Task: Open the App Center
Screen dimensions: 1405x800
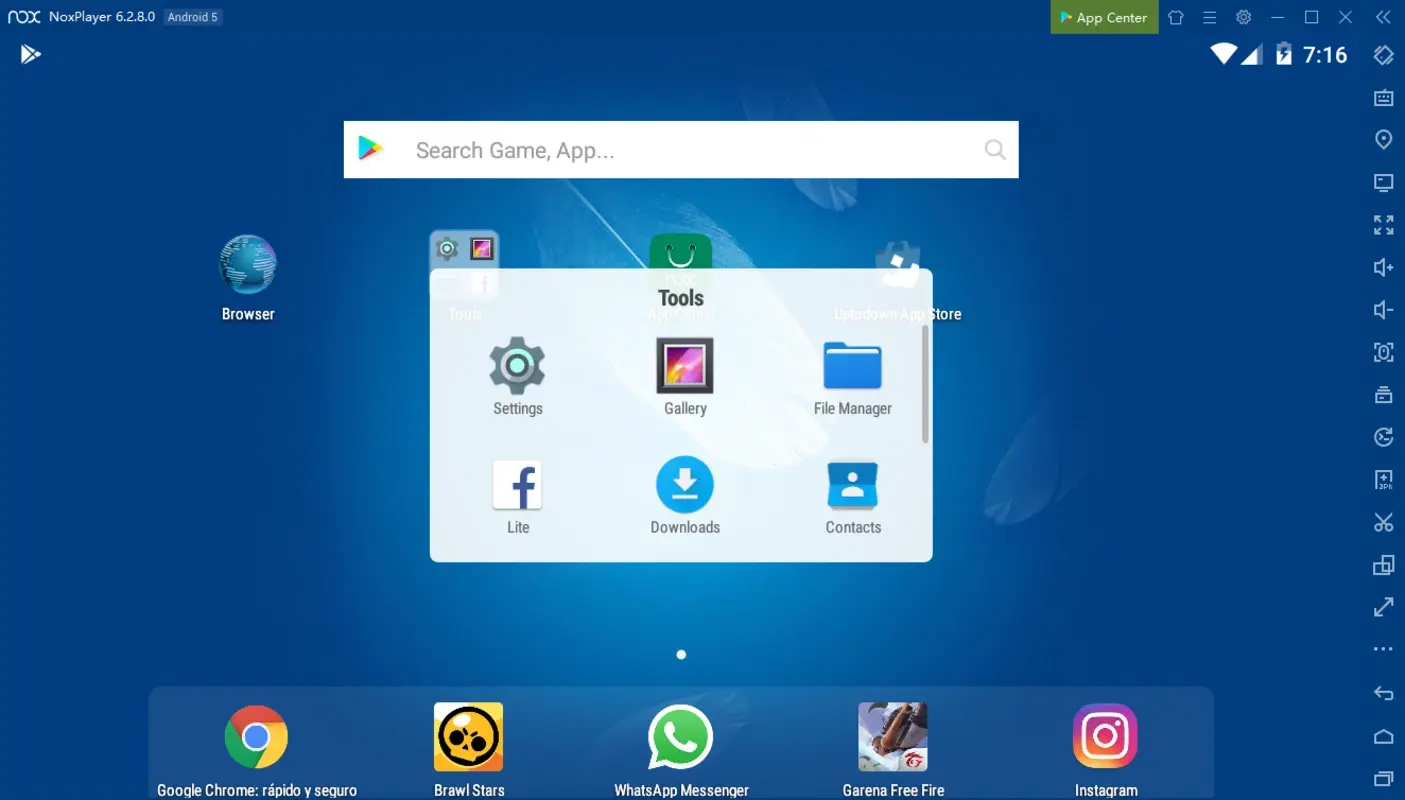Action: (x=1103, y=17)
